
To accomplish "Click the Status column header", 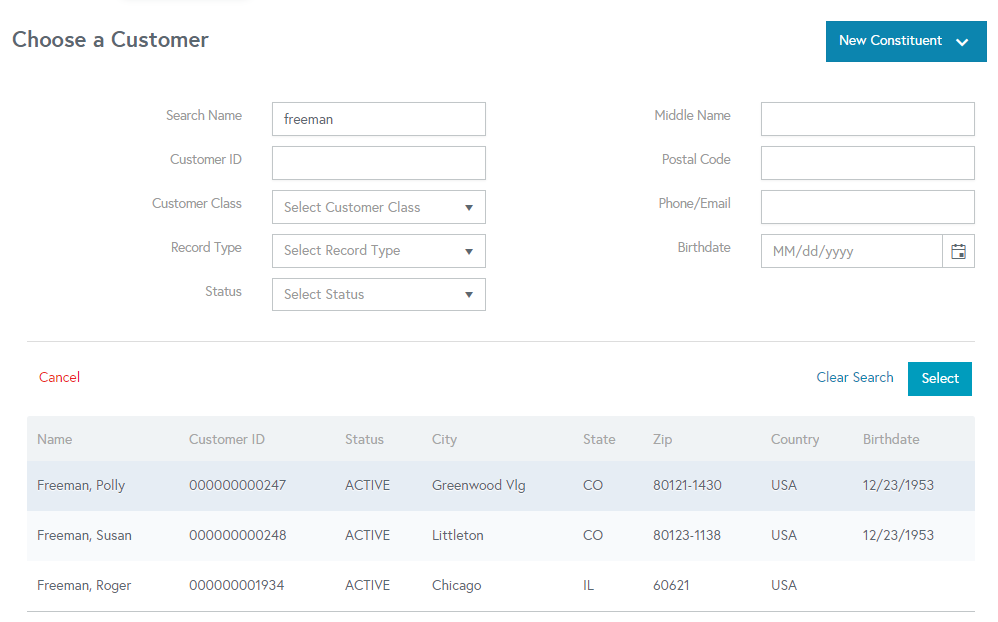I will (364, 439).
